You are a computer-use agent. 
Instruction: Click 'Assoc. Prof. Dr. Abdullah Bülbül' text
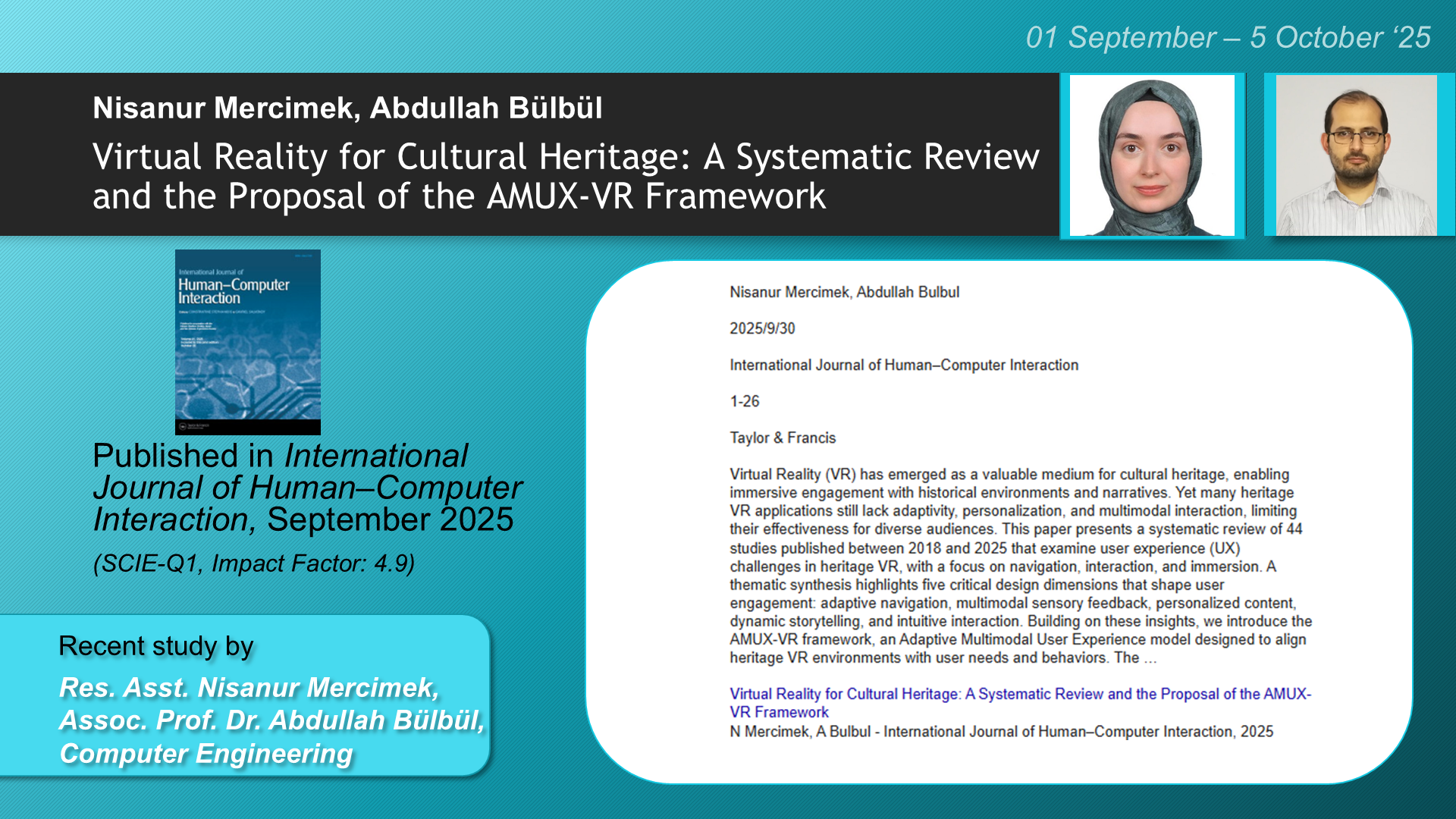[x=271, y=720]
